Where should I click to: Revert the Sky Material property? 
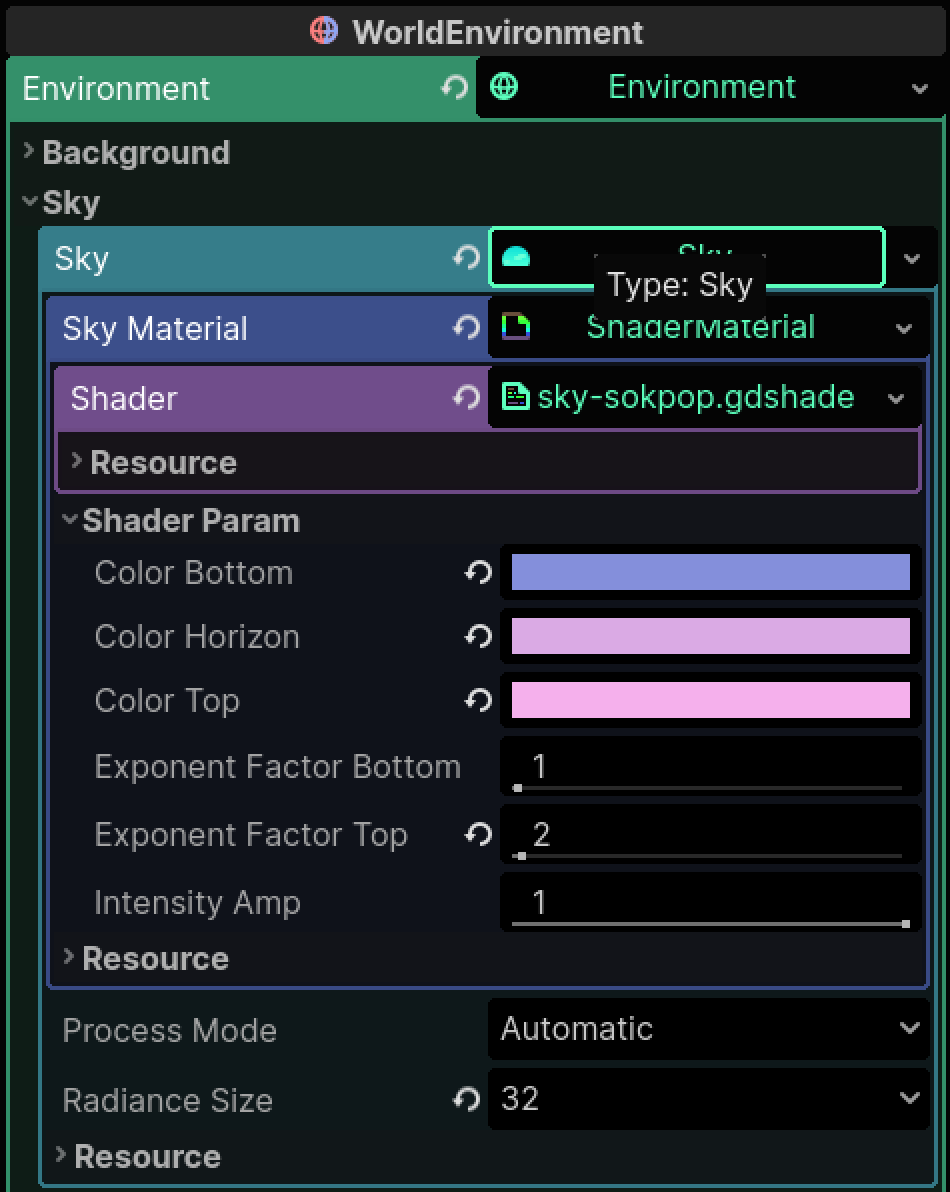(466, 328)
